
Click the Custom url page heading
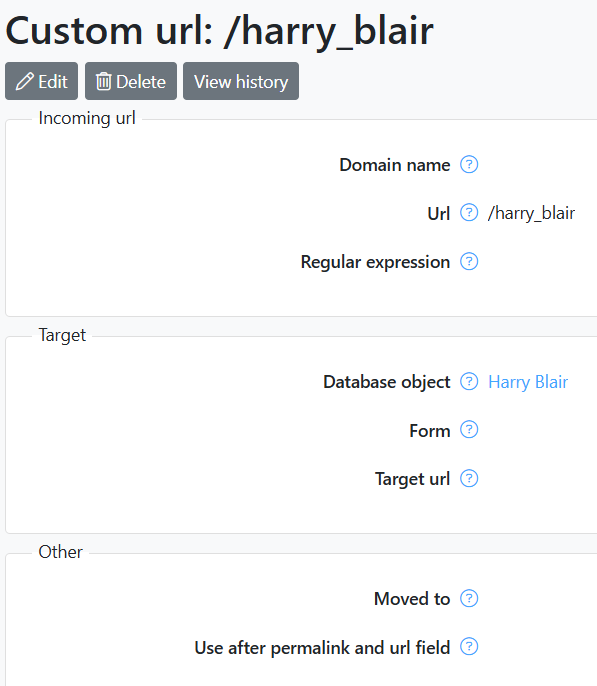pos(219,32)
